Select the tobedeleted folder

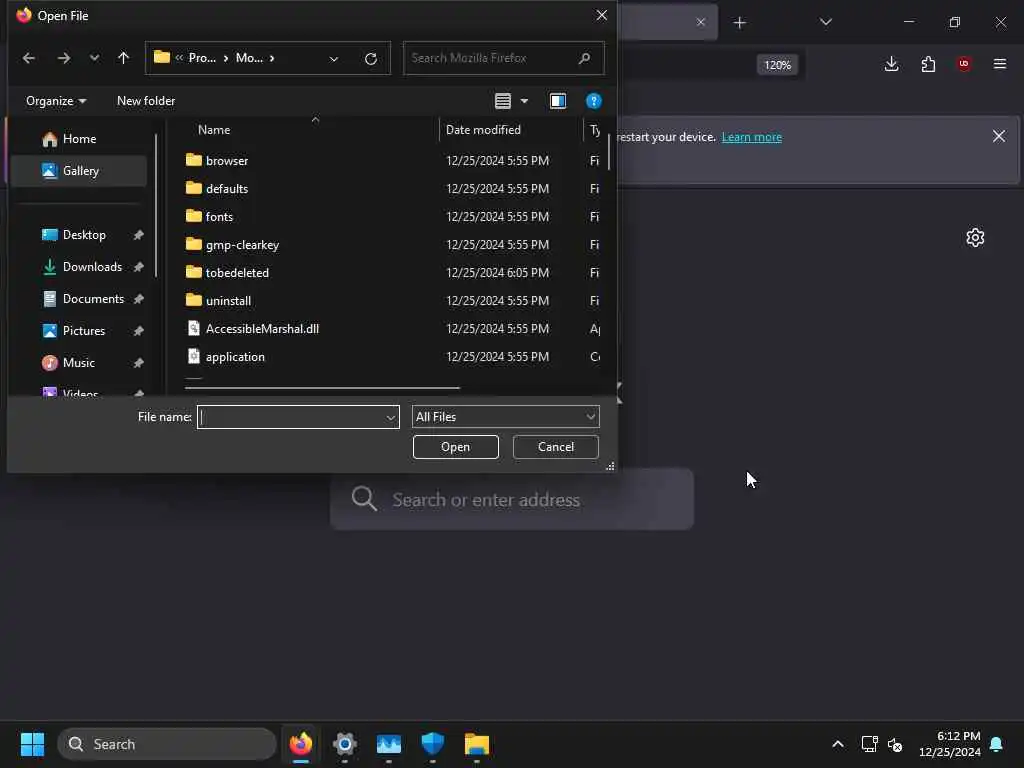(236, 273)
